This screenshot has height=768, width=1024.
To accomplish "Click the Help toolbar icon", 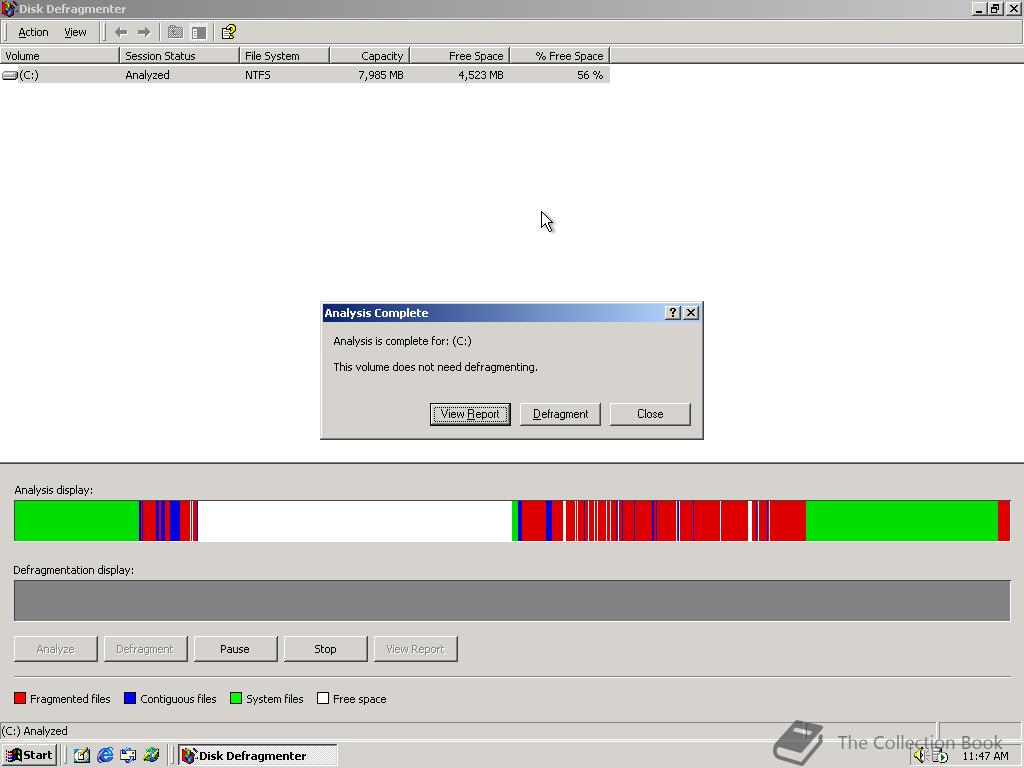I will pyautogui.click(x=228, y=32).
